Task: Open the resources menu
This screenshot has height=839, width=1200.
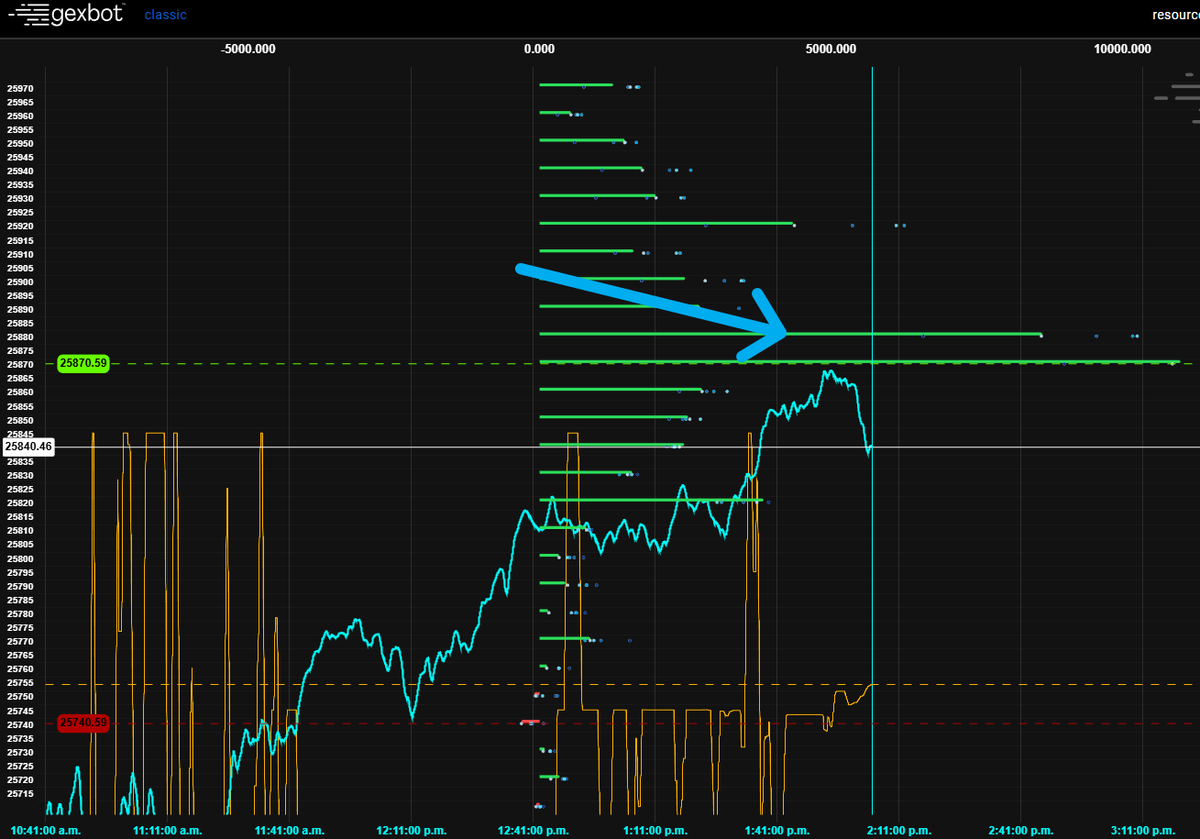Action: click(x=1180, y=14)
